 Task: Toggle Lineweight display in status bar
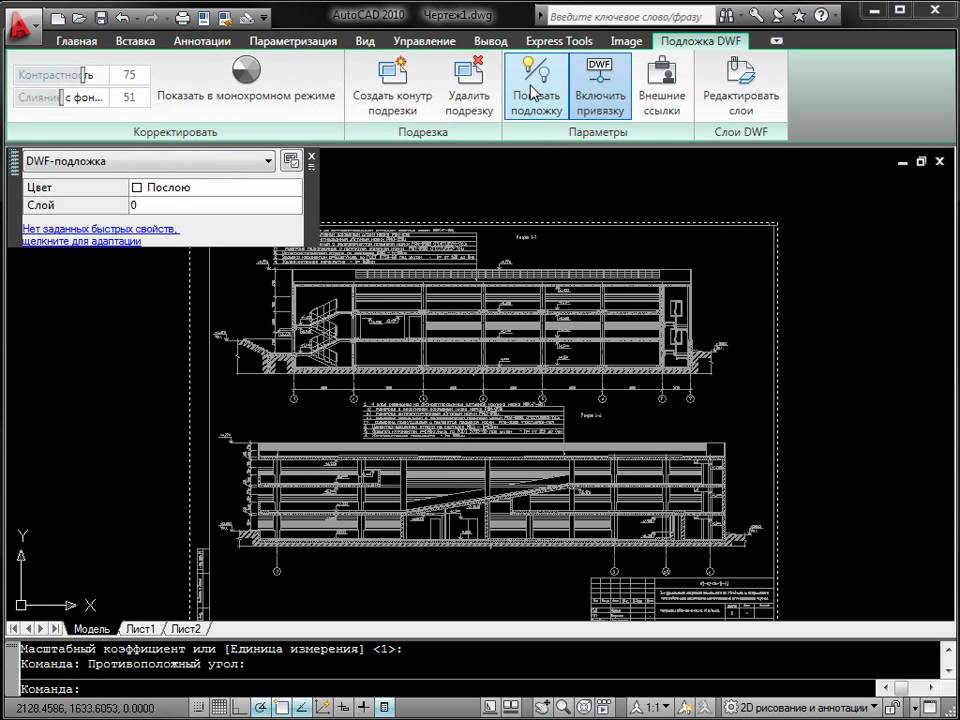[x=364, y=708]
